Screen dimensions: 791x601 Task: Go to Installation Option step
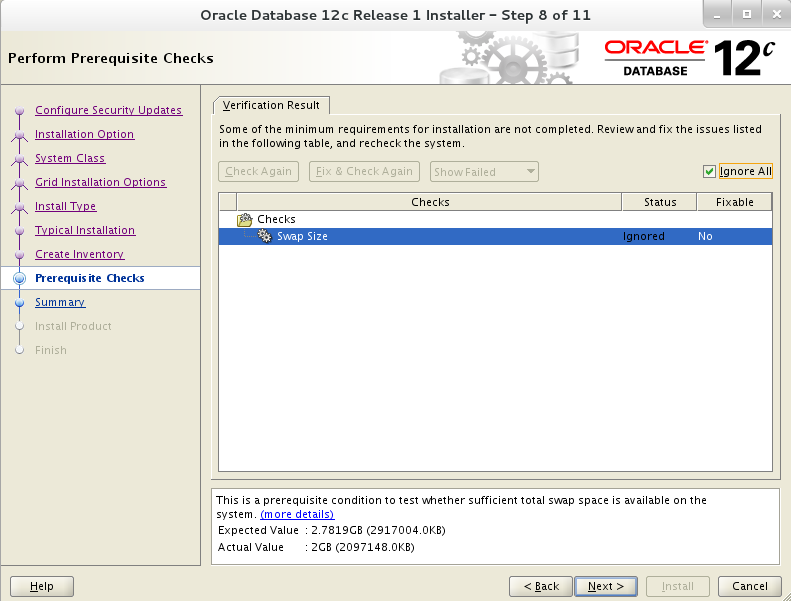pos(84,134)
